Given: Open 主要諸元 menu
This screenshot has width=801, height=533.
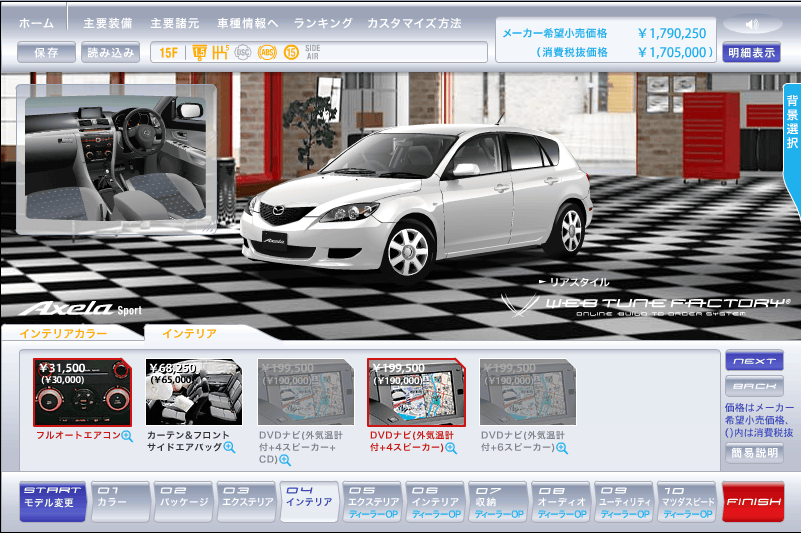Looking at the screenshot, I should (175, 23).
